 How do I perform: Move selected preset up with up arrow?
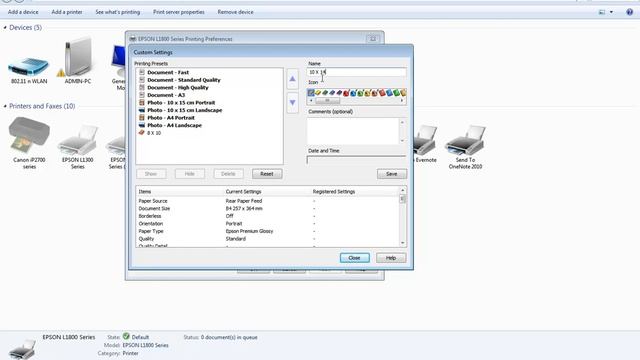point(292,79)
